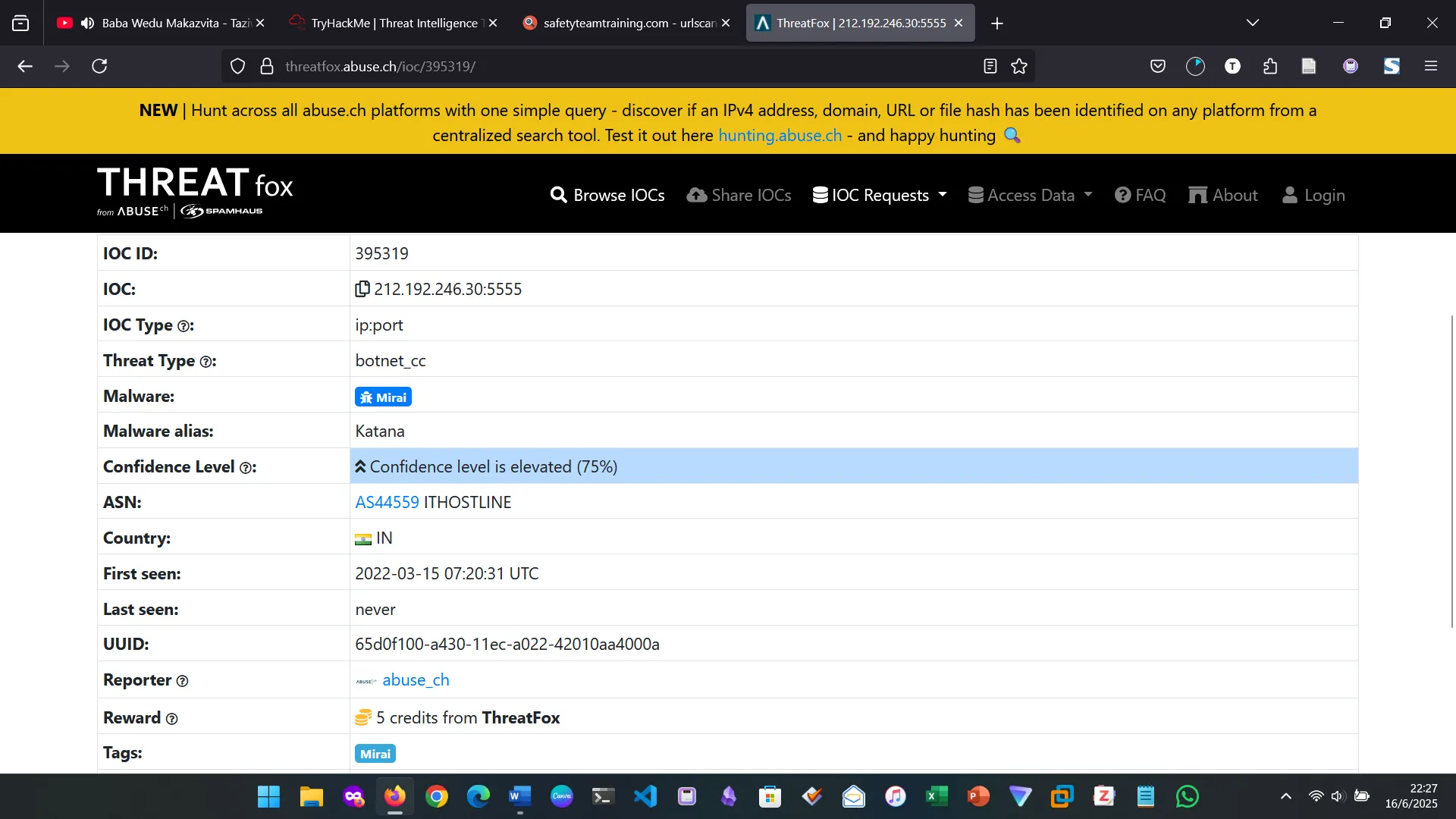Click the blue Mirai malware badge
This screenshot has width=1456, height=819.
(383, 397)
